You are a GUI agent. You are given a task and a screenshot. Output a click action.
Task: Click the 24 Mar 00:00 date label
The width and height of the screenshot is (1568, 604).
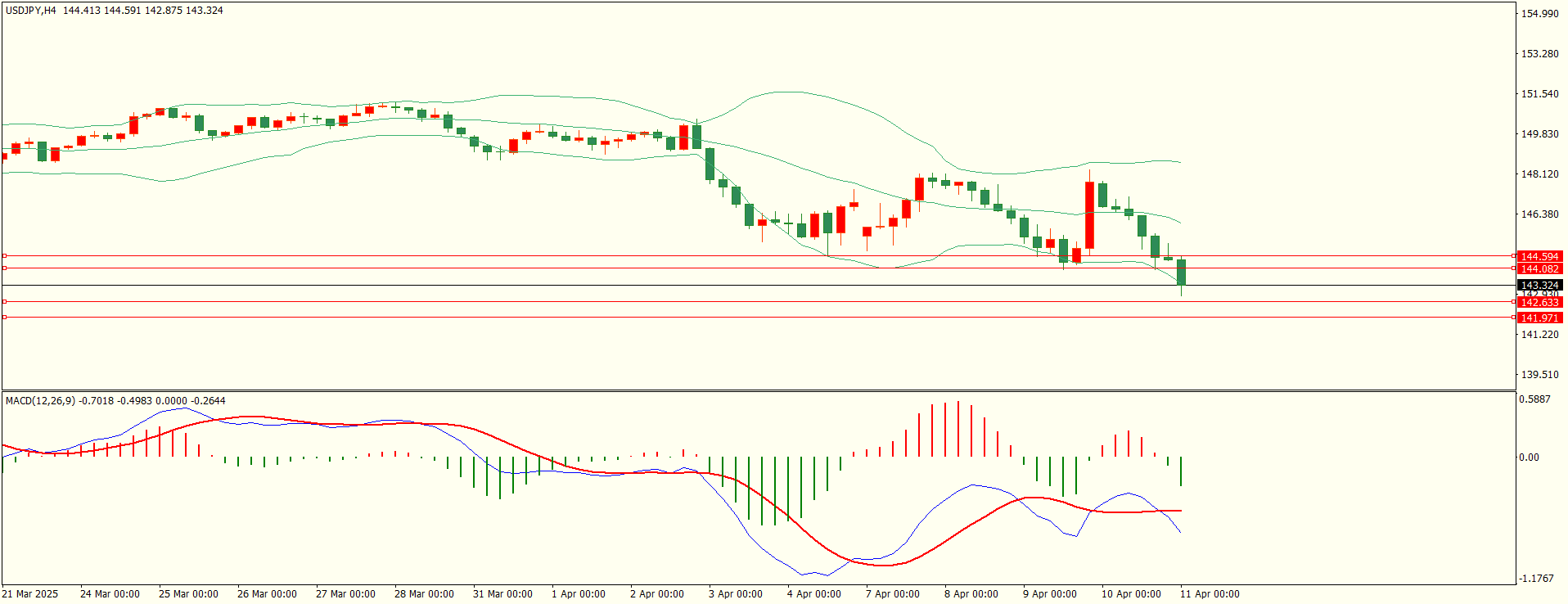[110, 594]
